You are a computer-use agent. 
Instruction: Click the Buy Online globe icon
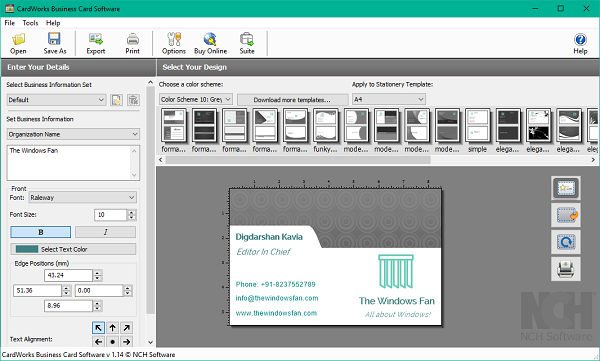(x=210, y=39)
